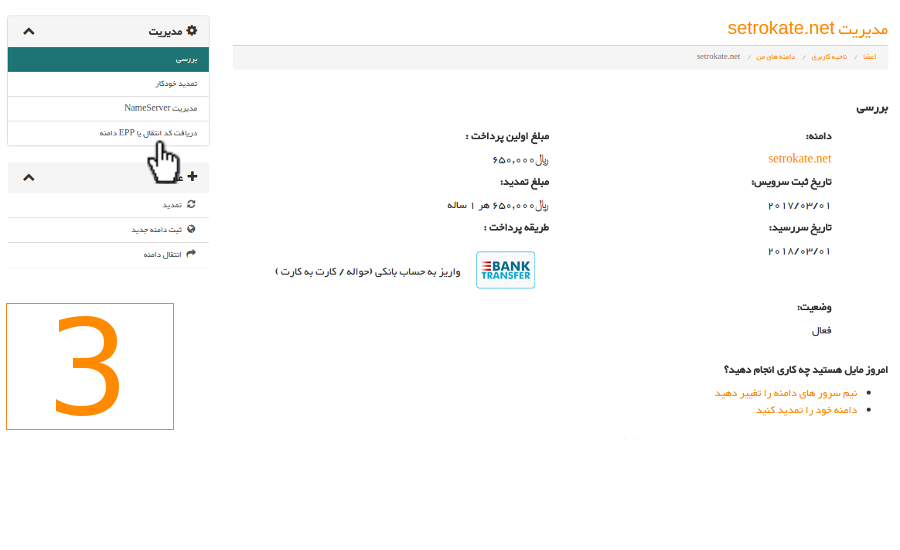Click the renewal price ۶۵۰,۰۰۰ هر ۱ ساله

[498, 206]
